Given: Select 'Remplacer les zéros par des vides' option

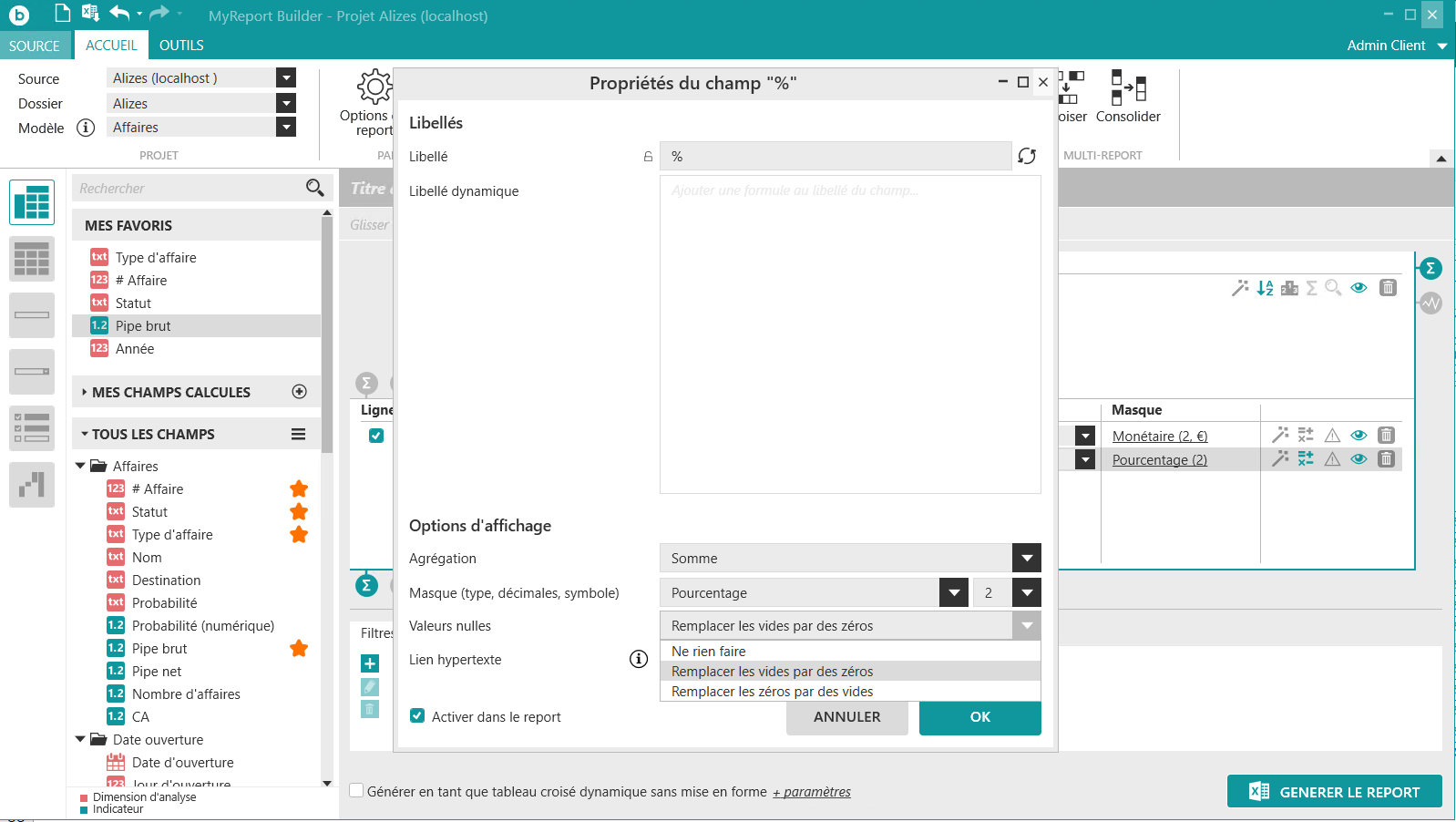Looking at the screenshot, I should 772,692.
